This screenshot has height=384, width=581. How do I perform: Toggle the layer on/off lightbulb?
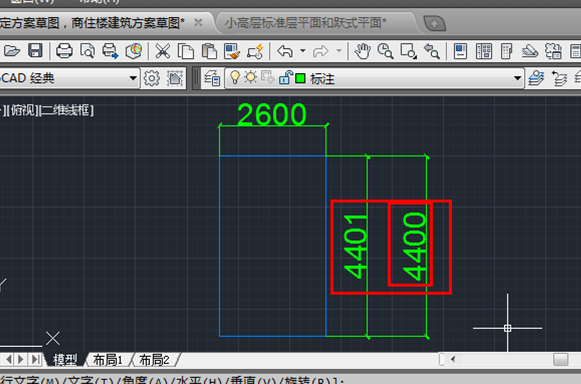235,77
